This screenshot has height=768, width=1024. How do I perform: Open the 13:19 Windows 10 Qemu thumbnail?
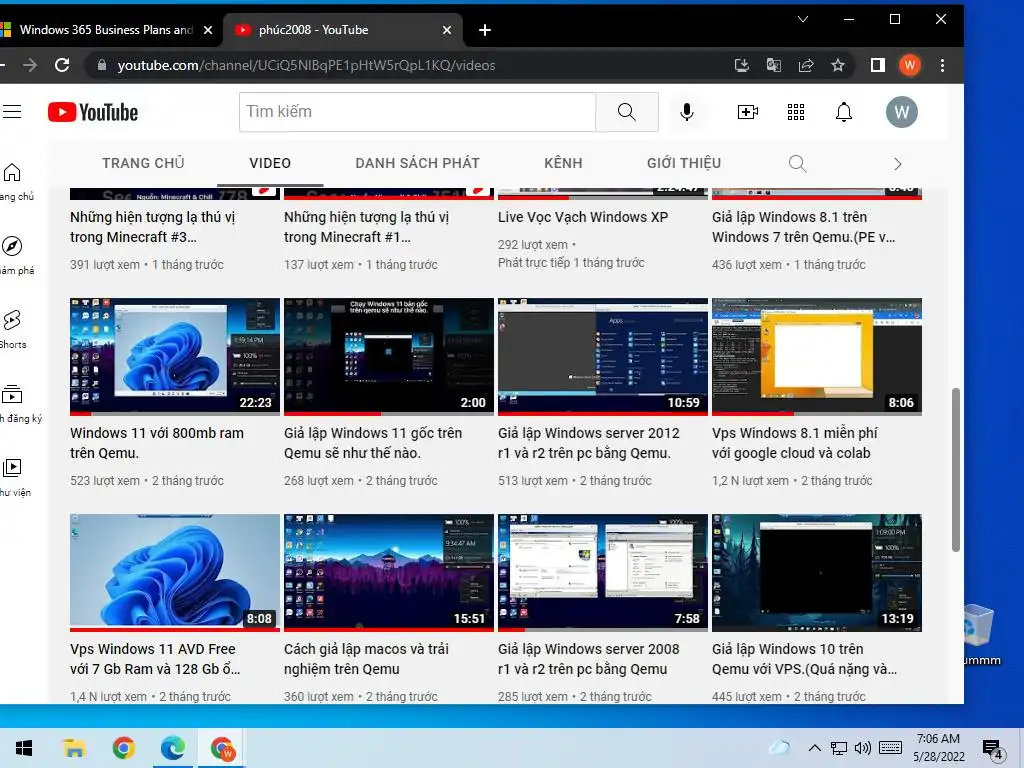816,572
